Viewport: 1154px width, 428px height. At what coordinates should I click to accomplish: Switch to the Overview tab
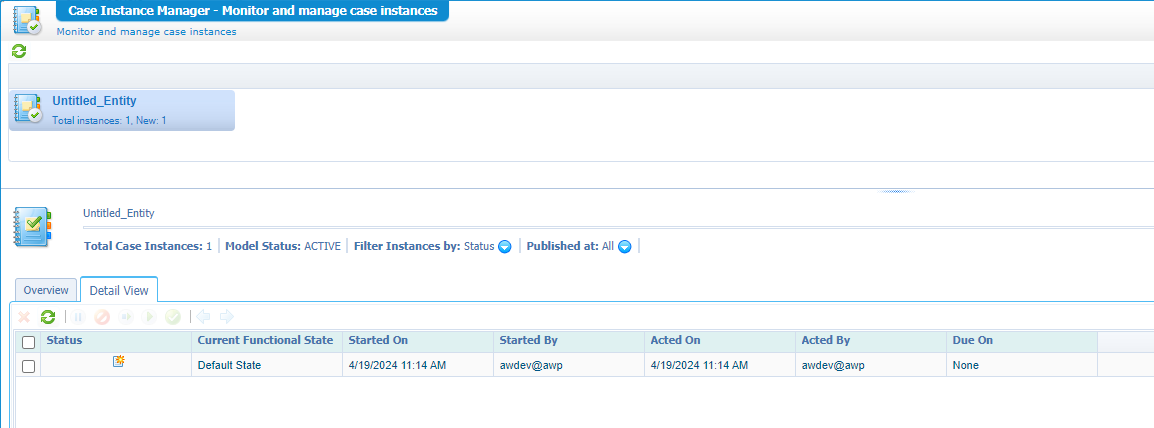(x=46, y=290)
